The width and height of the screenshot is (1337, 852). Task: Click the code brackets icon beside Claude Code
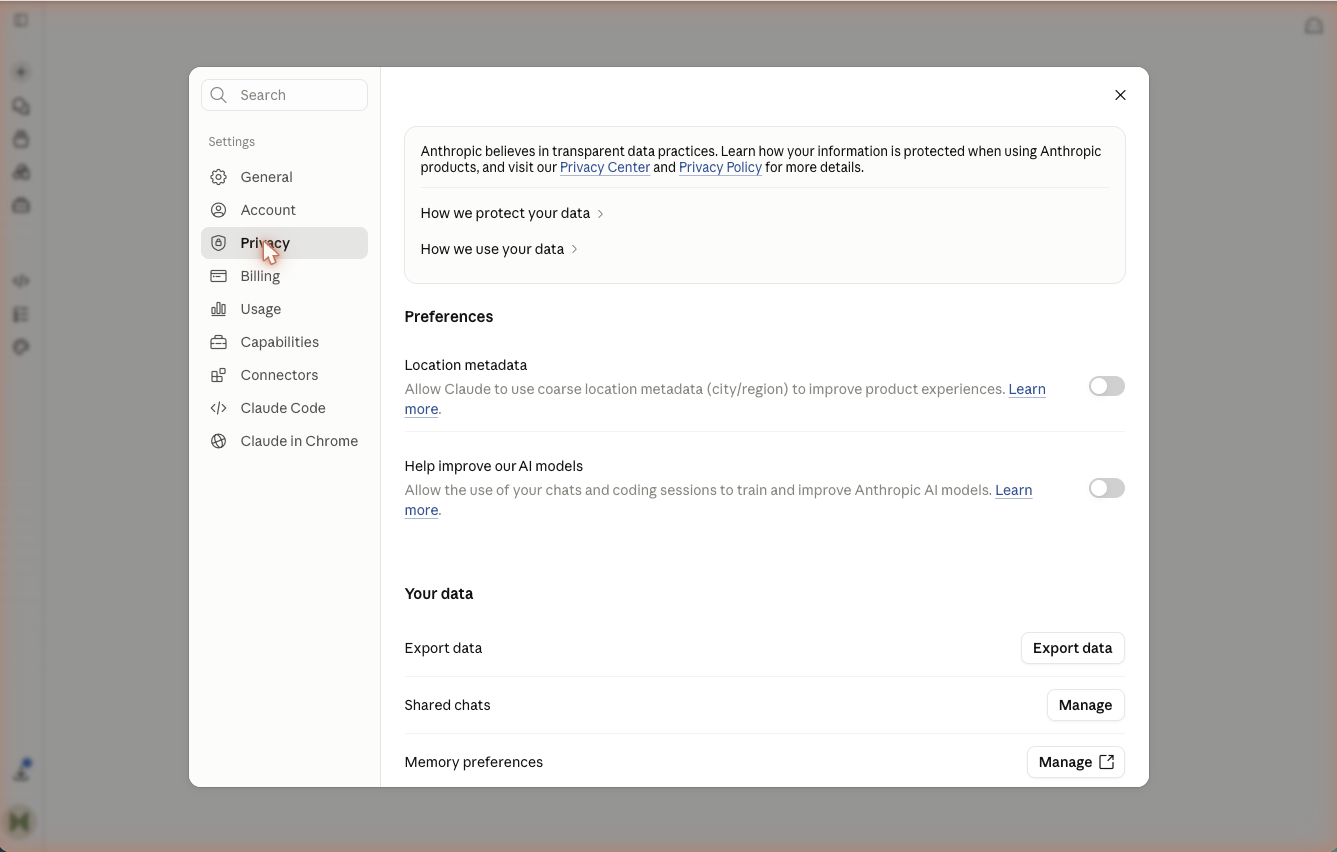coord(218,408)
